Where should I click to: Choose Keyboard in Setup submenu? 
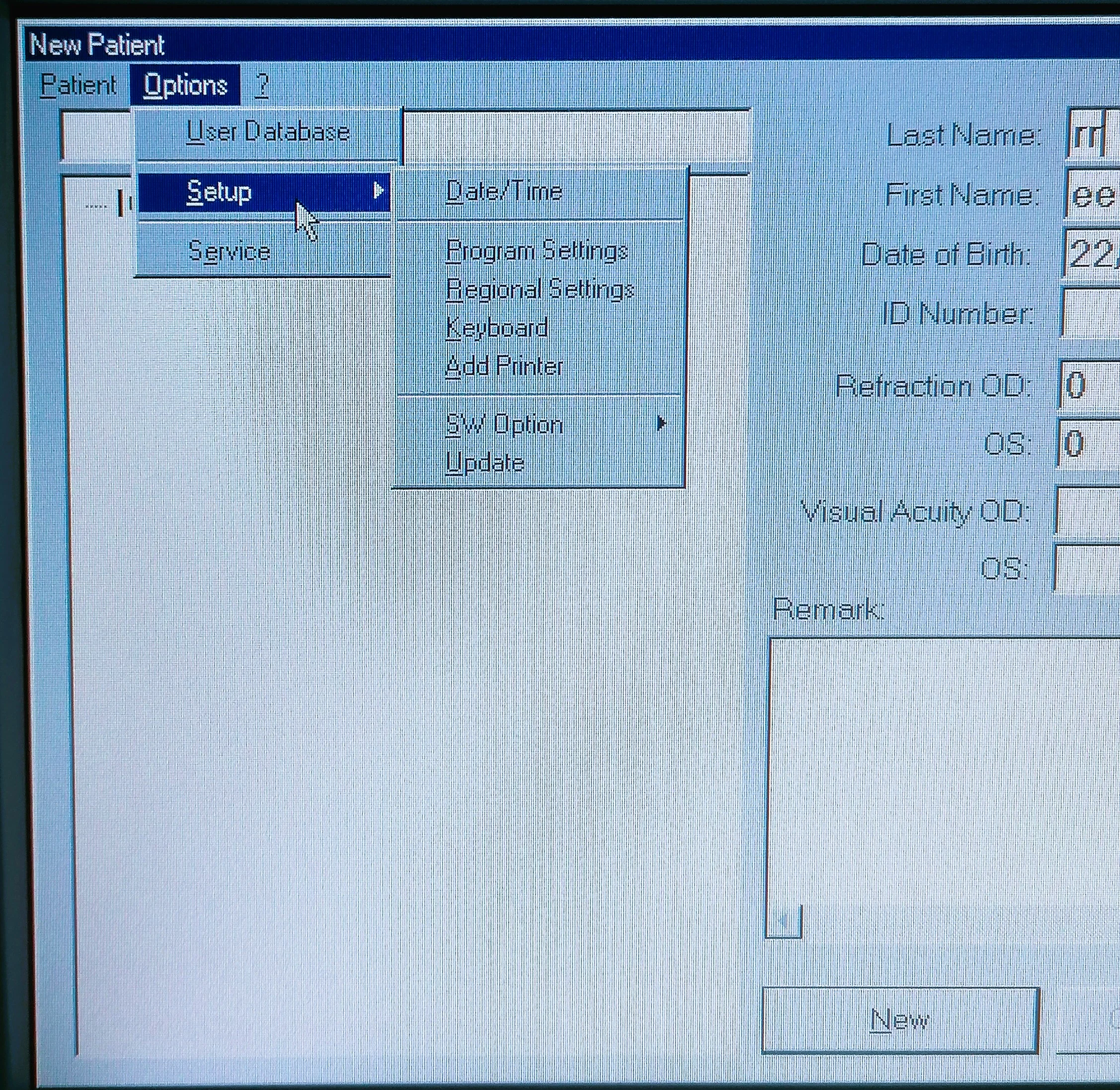pos(541,327)
